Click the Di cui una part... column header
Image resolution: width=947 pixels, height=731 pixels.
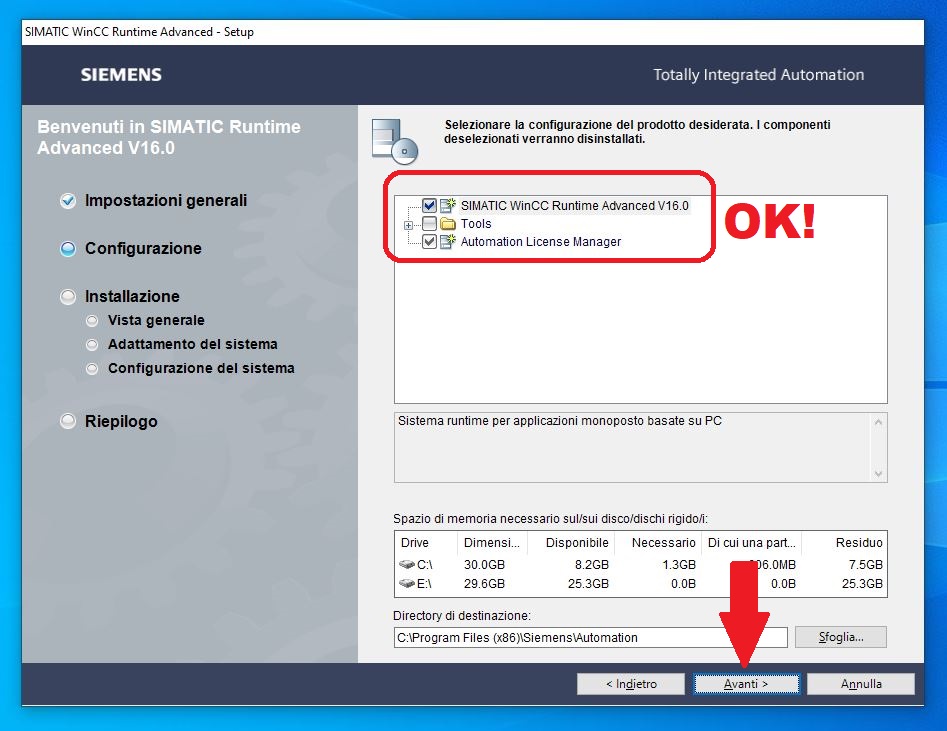tap(751, 543)
